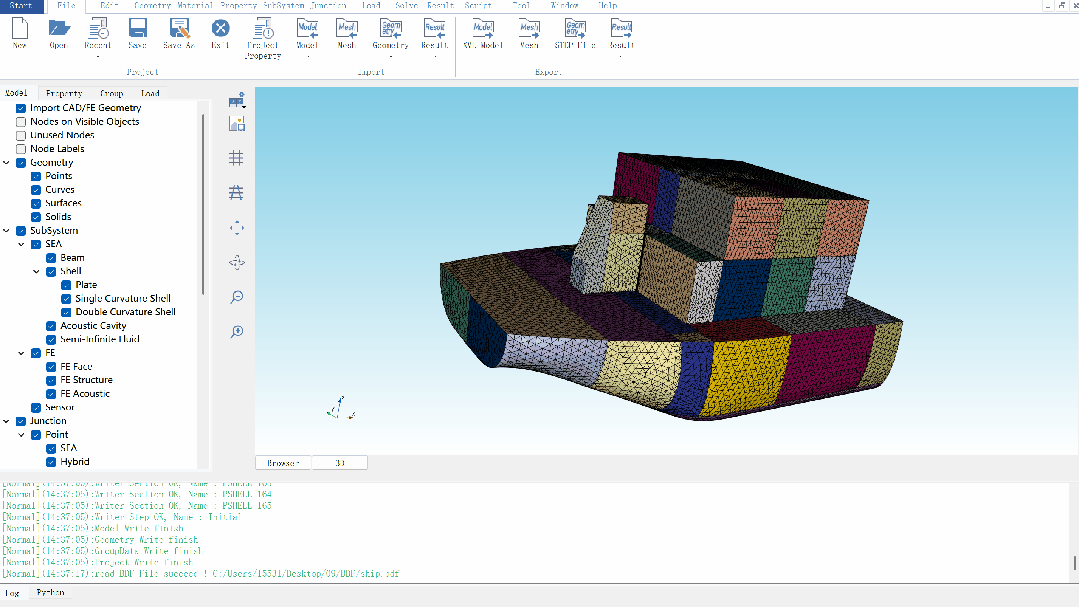
Task: Check Nodes on Visible Objects
Action: coord(21,122)
